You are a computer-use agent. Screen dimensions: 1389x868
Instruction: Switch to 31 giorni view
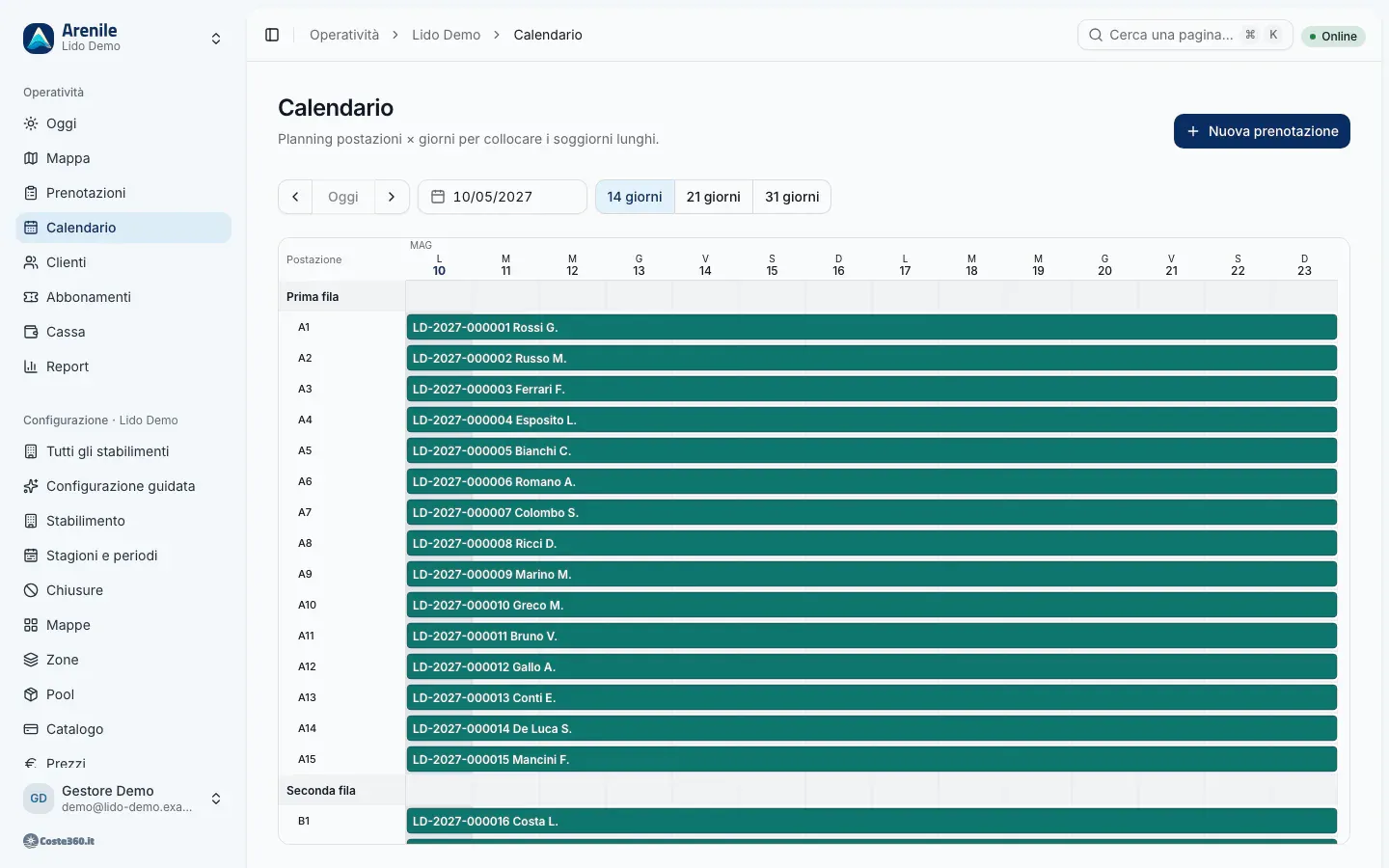click(792, 197)
